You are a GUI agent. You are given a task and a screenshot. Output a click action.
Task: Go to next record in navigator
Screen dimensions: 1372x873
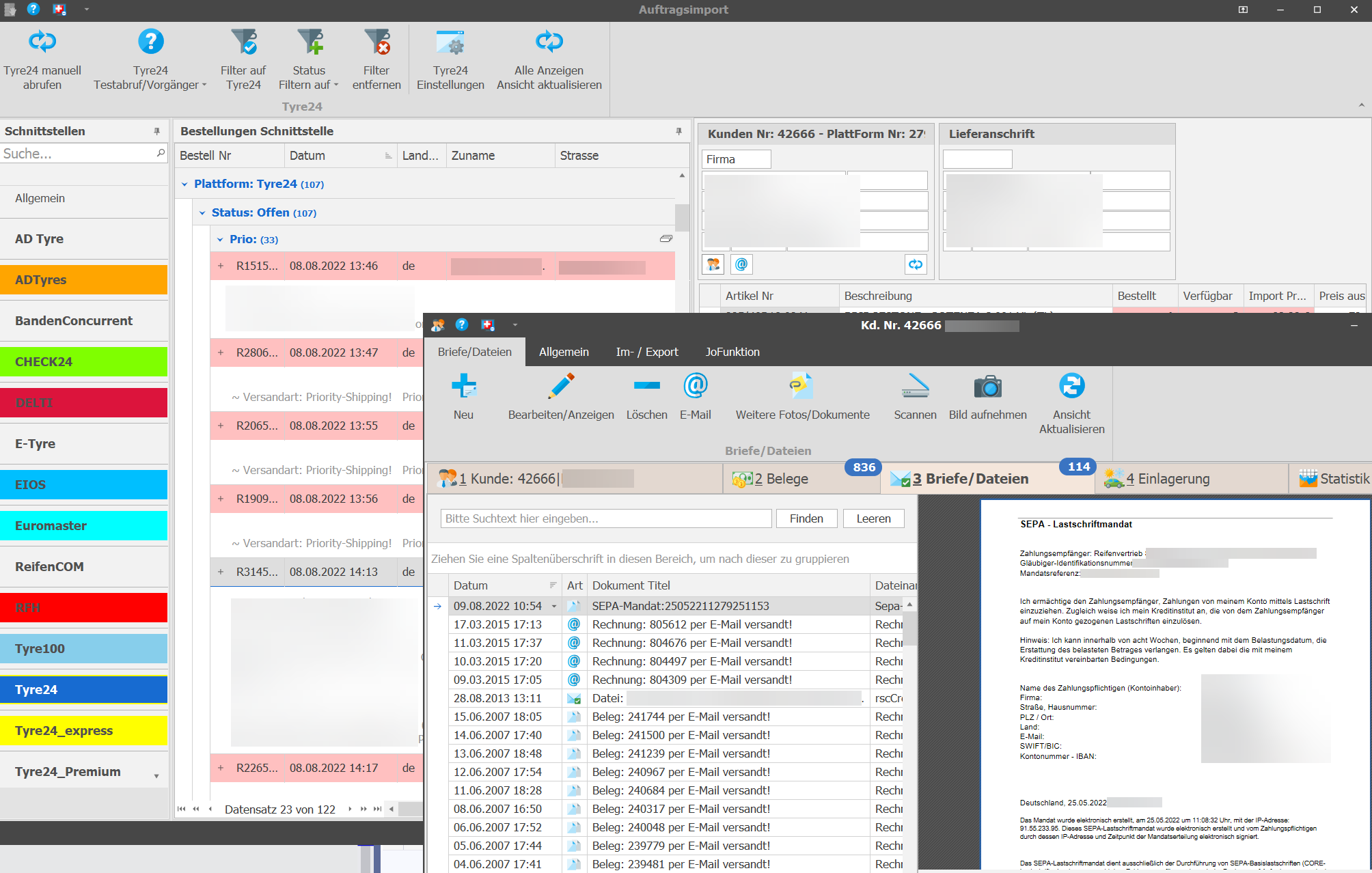click(x=350, y=809)
